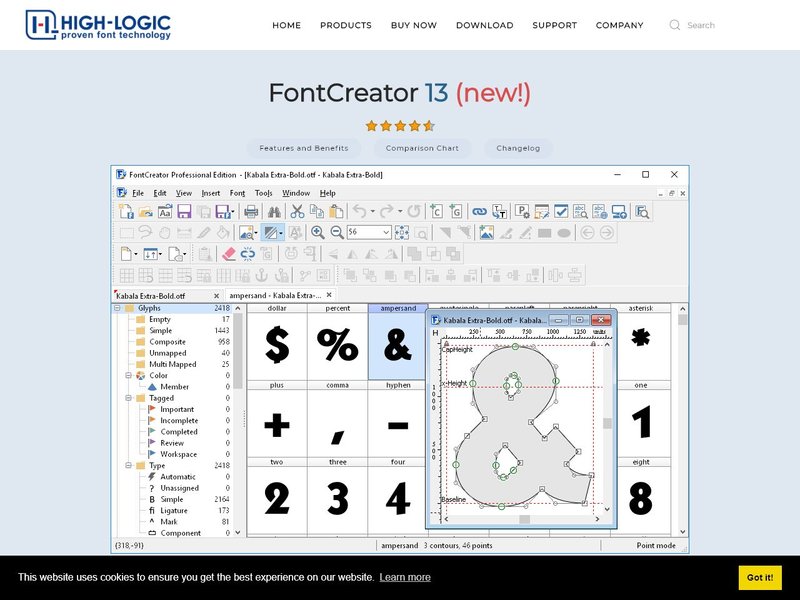Screen dimensions: 800x600
Task: Open the Tools menu
Action: [x=263, y=193]
